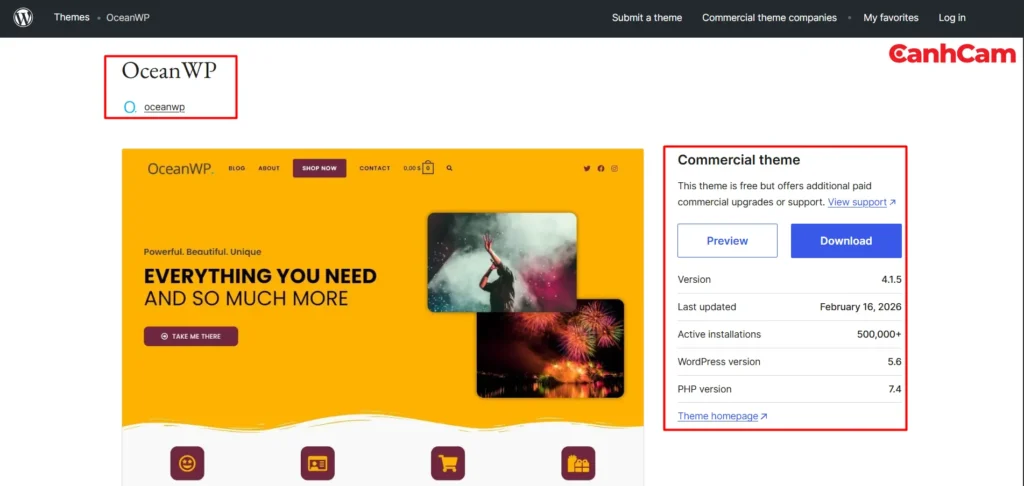Click the WordPress logo icon
The width and height of the screenshot is (1024, 486).
[x=23, y=18]
